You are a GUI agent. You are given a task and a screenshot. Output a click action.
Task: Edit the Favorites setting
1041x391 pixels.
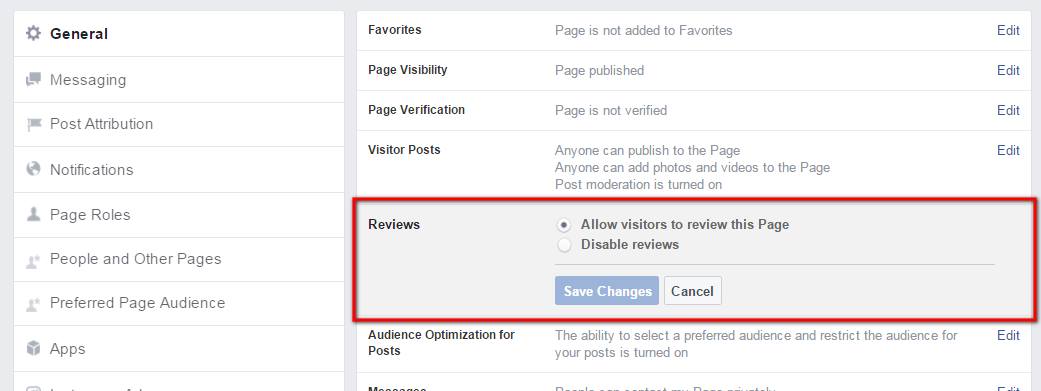[1008, 30]
